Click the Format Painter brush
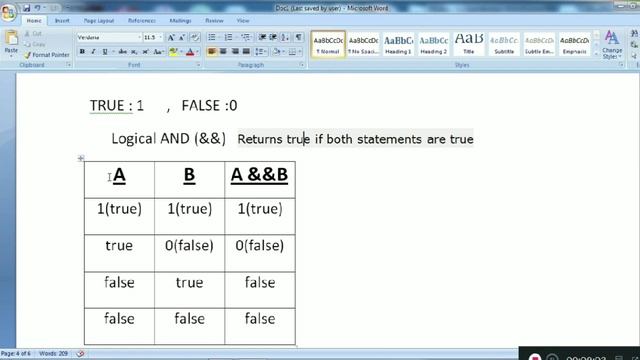 click(28, 55)
